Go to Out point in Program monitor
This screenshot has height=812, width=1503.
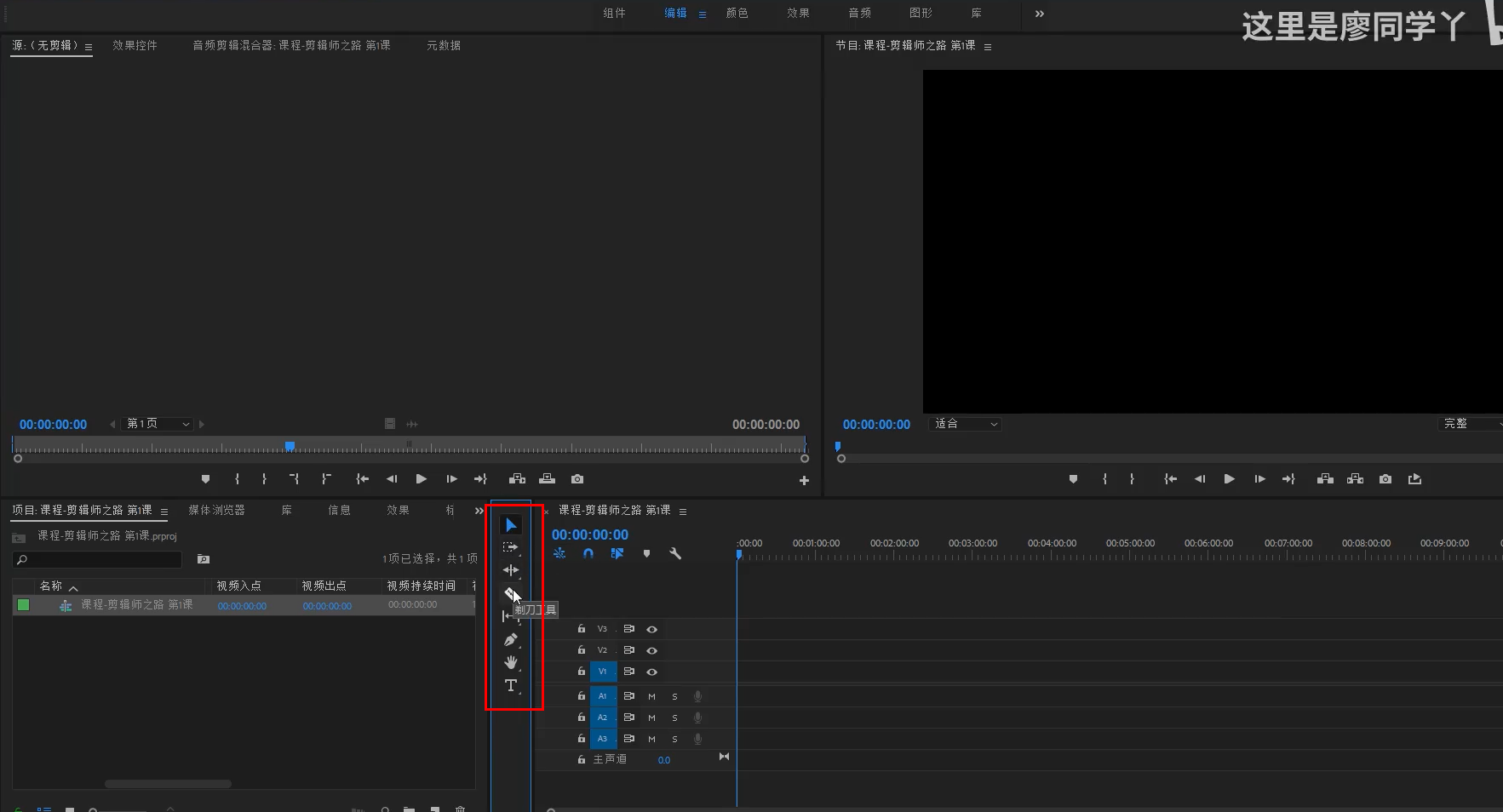(x=1288, y=479)
